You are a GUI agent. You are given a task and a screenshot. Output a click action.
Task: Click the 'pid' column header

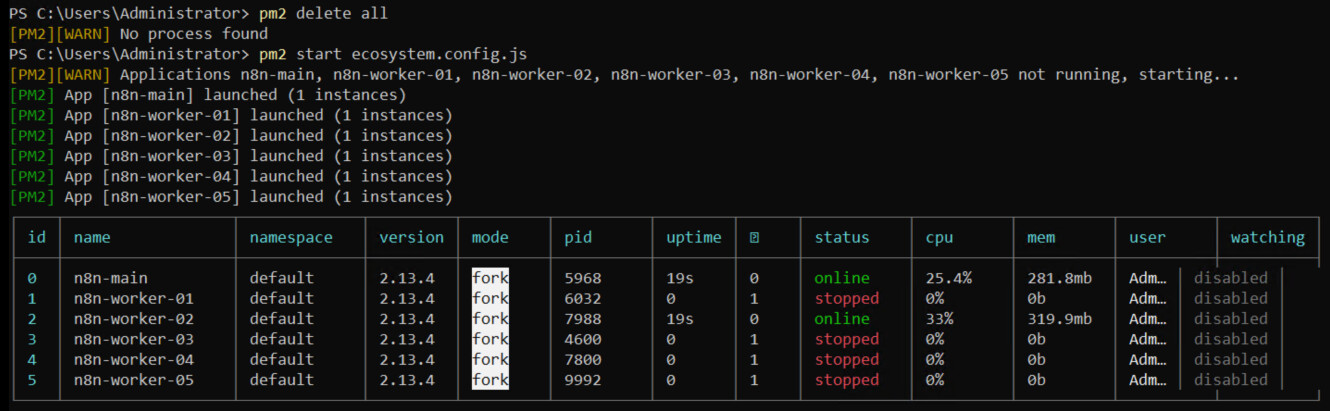click(x=578, y=238)
